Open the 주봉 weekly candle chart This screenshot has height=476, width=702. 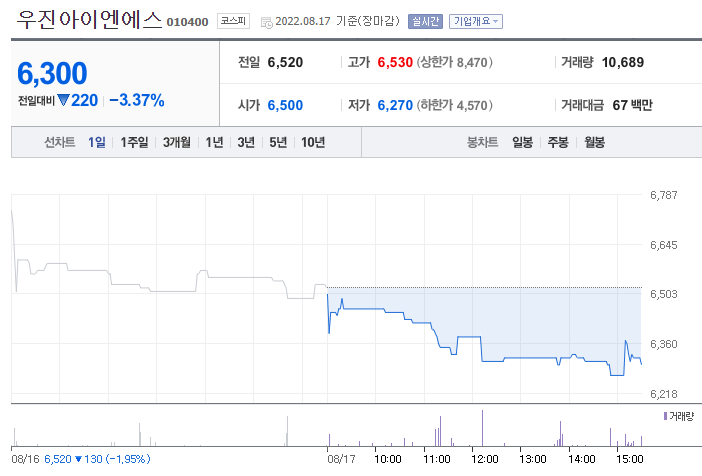pos(558,142)
